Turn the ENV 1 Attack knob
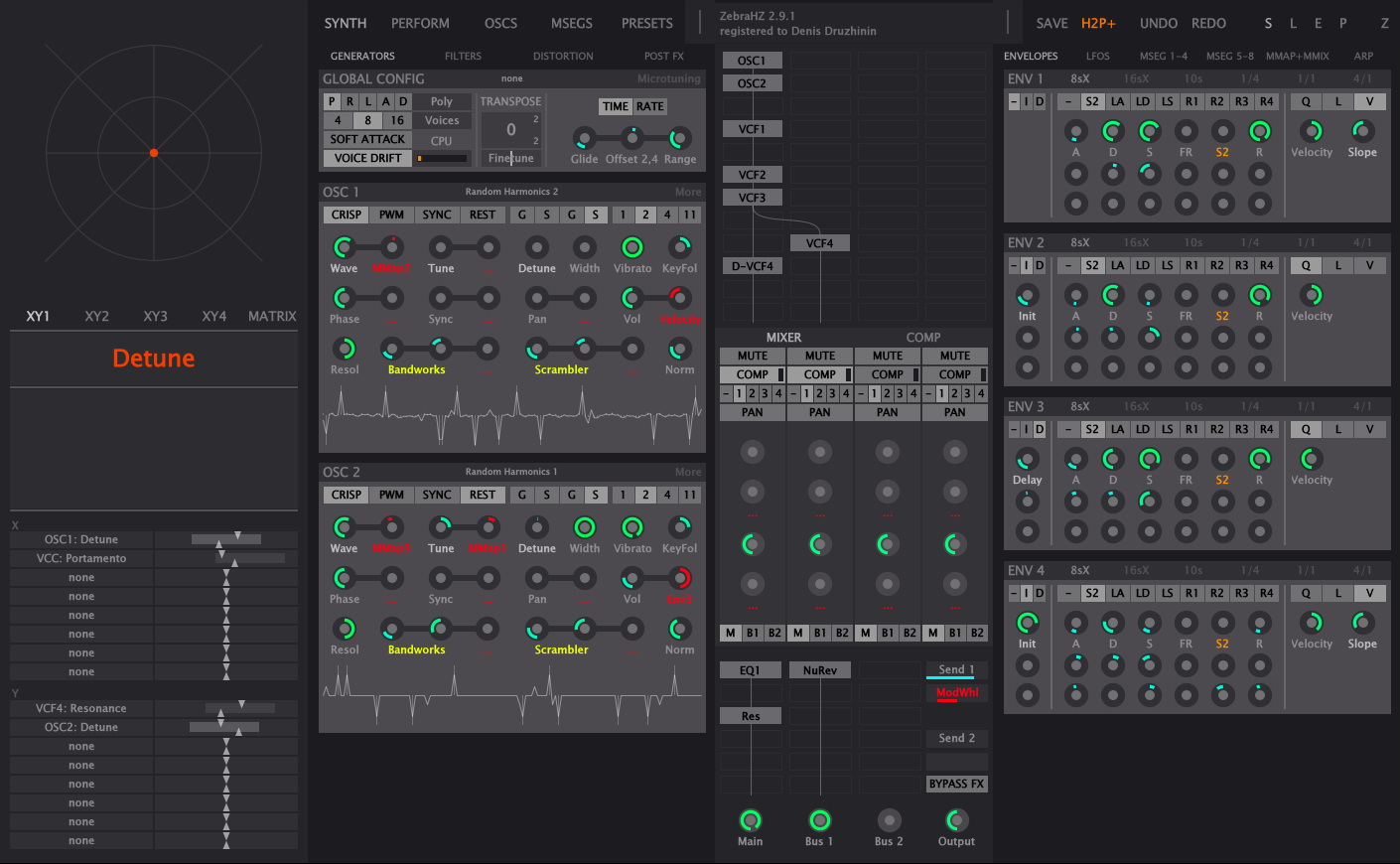This screenshot has width=1400, height=864. click(x=1075, y=131)
